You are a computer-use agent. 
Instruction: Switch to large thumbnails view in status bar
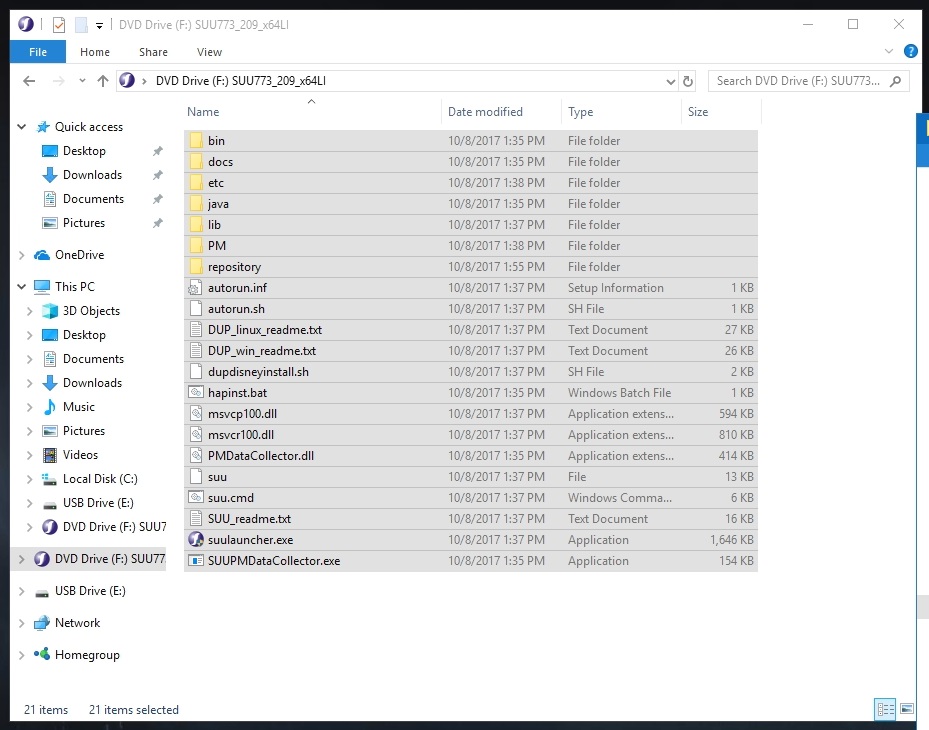906,709
